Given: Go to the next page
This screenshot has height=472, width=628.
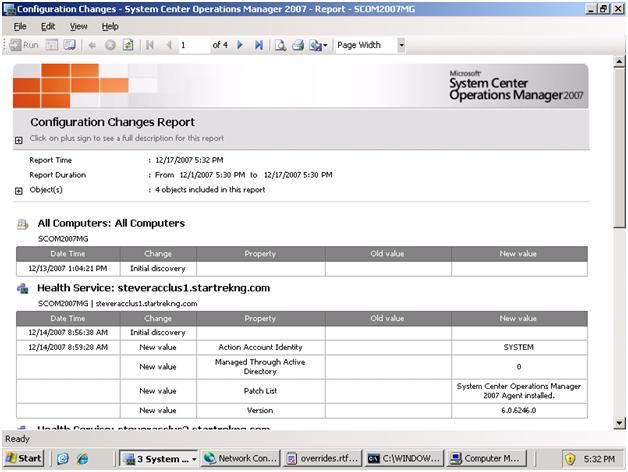Looking at the screenshot, I should [240, 45].
